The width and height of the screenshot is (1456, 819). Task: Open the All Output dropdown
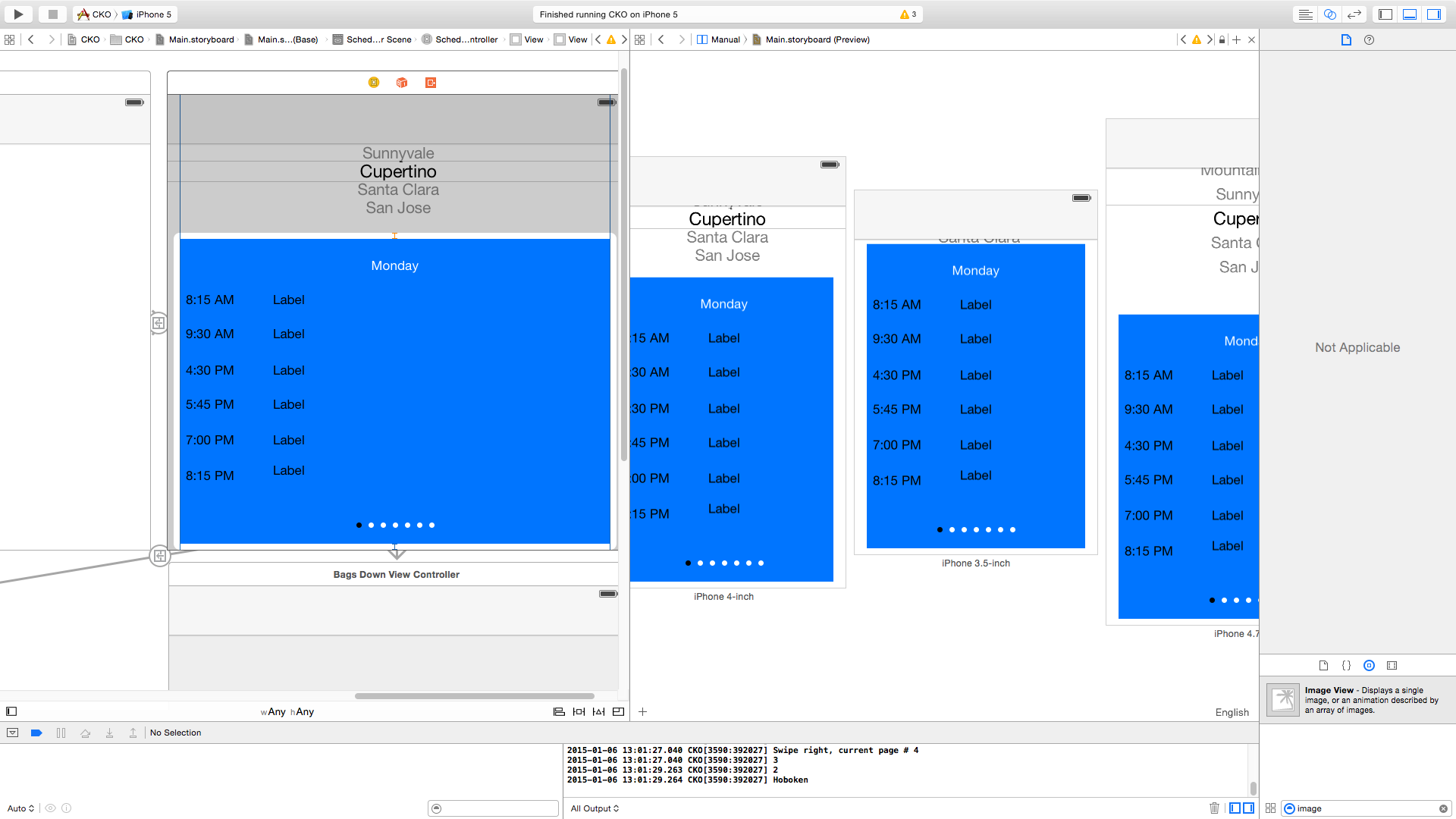(595, 808)
